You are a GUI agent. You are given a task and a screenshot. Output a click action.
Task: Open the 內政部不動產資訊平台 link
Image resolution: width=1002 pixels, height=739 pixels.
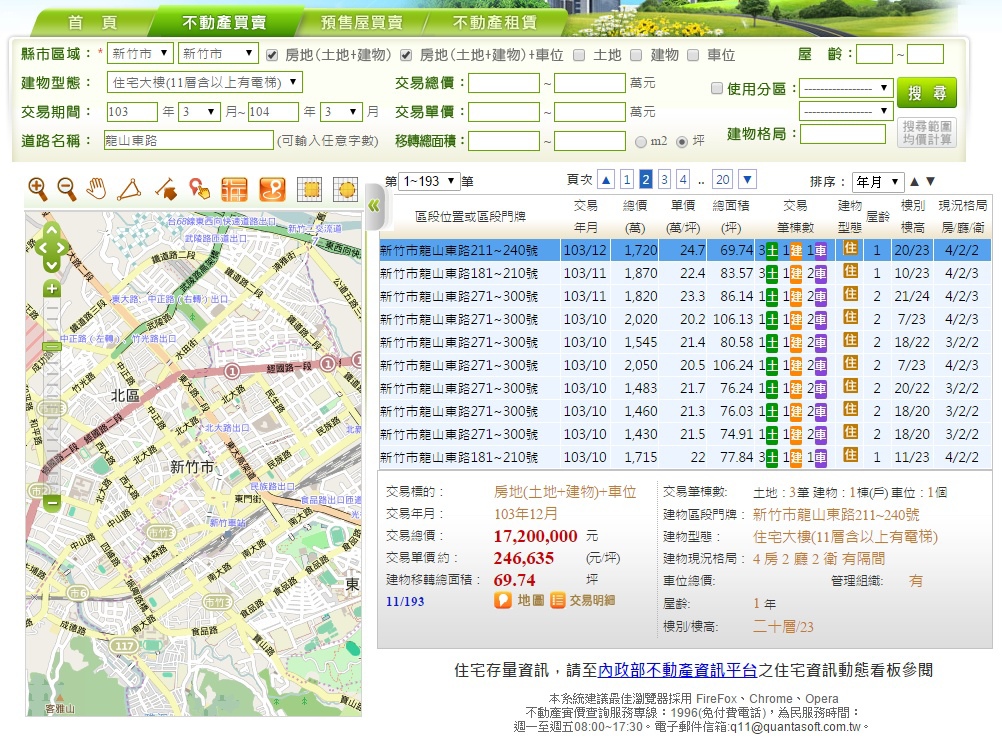(677, 670)
